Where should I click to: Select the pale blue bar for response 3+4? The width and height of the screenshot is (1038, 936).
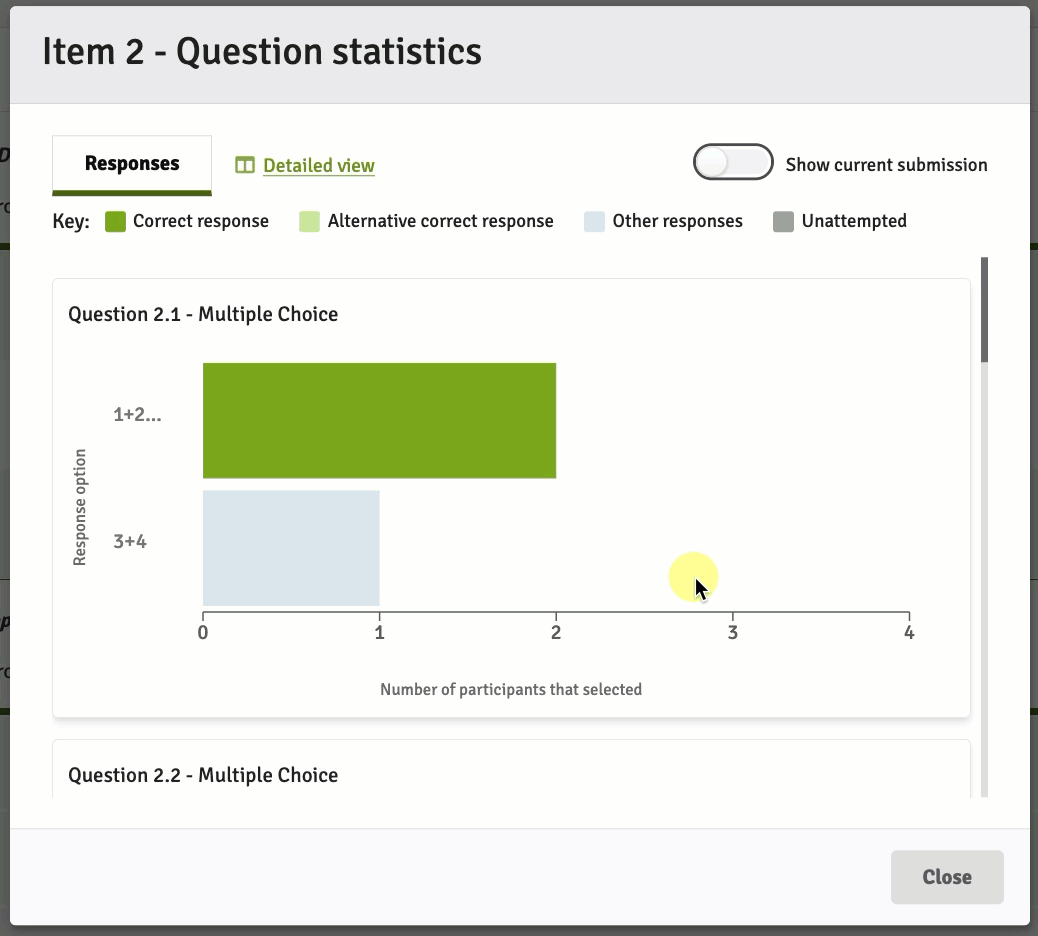[x=291, y=548]
